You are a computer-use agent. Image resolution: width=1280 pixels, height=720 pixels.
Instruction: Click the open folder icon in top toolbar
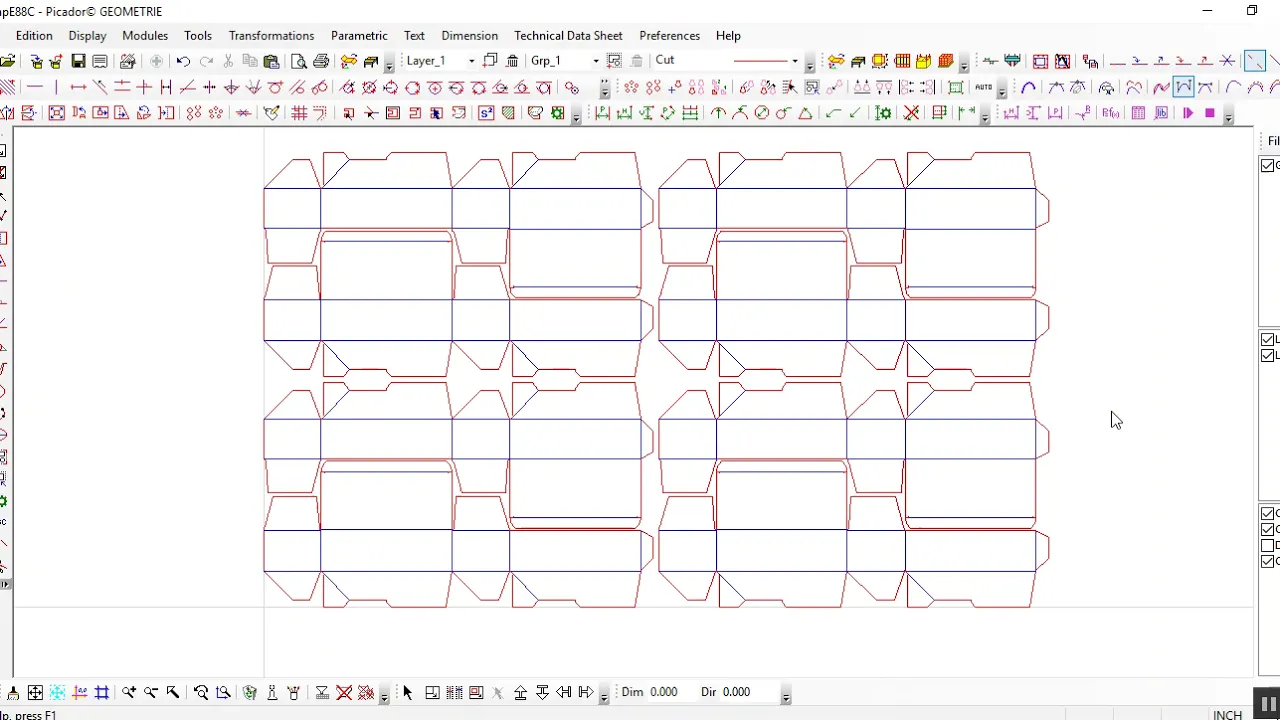tap(8, 61)
